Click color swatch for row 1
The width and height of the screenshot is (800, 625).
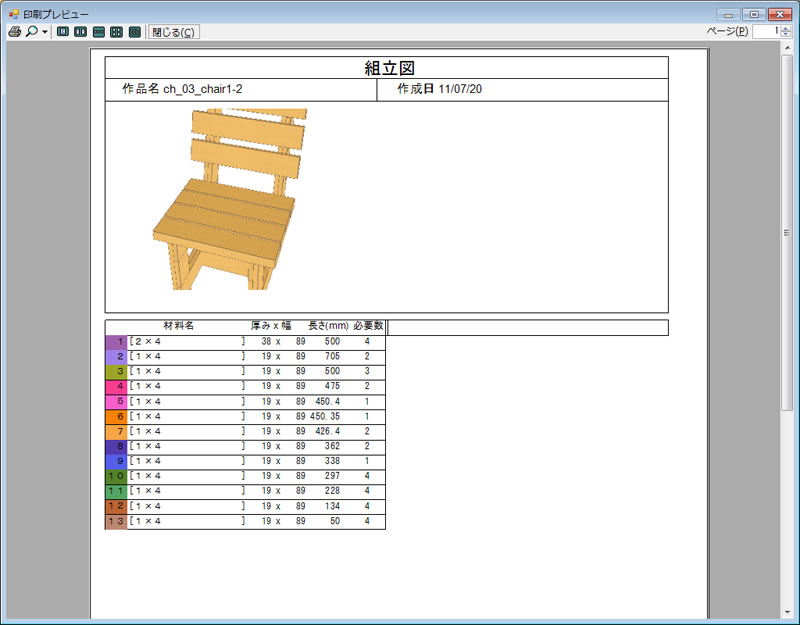[x=116, y=342]
